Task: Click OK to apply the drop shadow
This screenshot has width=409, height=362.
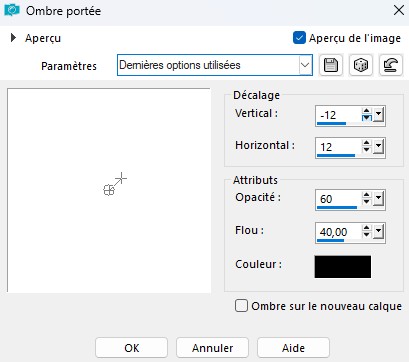Action: 131,348
